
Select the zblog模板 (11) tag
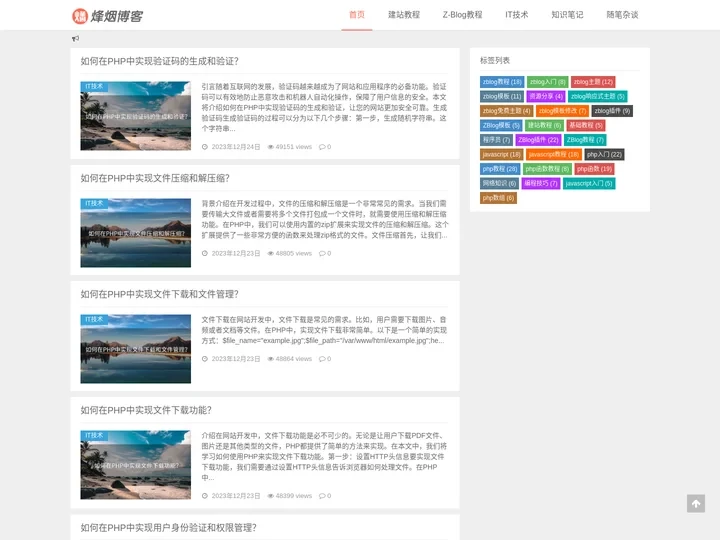pyautogui.click(x=501, y=96)
